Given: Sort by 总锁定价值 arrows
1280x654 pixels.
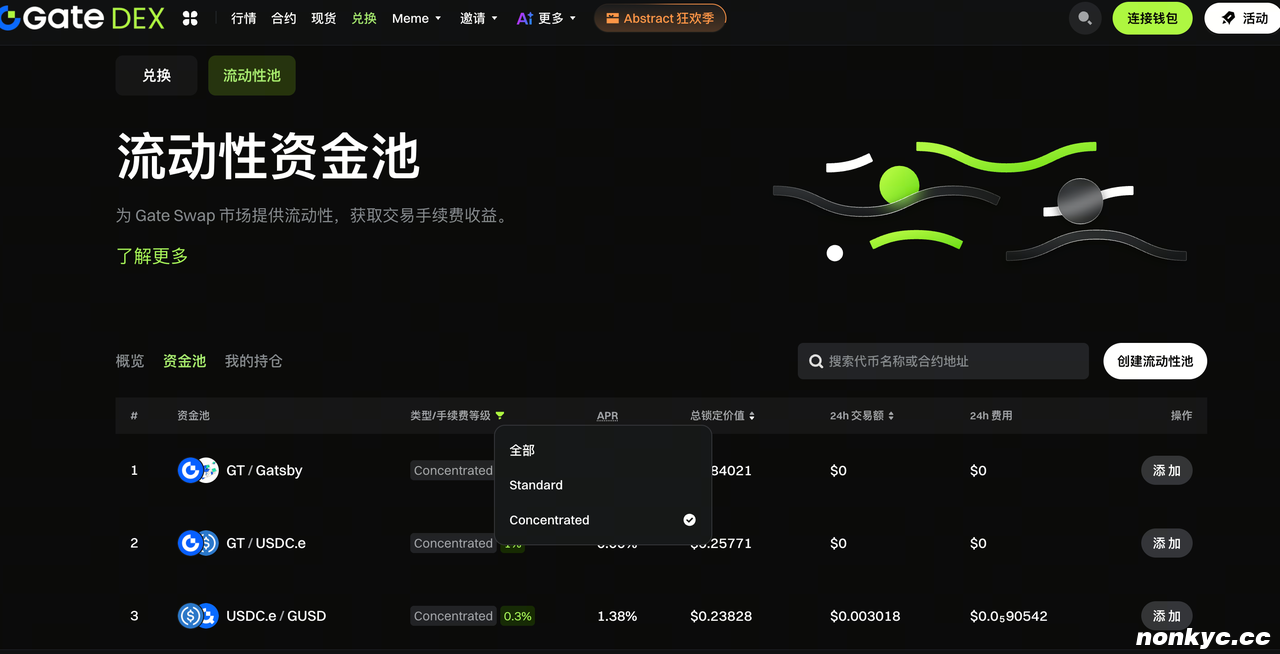Looking at the screenshot, I should tap(752, 416).
